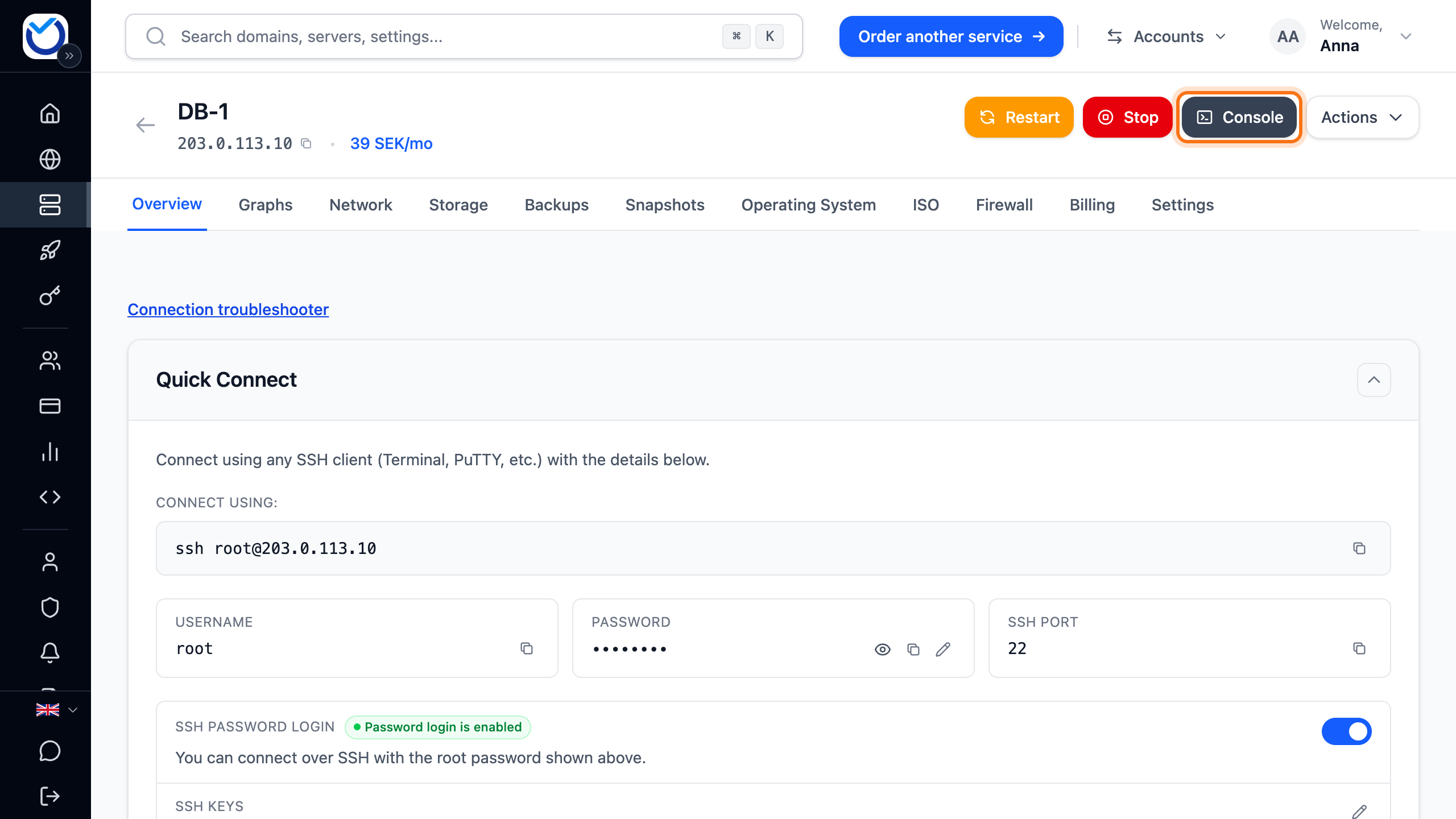
Task: Collapse the Quick Connect panel
Action: [x=1374, y=380]
